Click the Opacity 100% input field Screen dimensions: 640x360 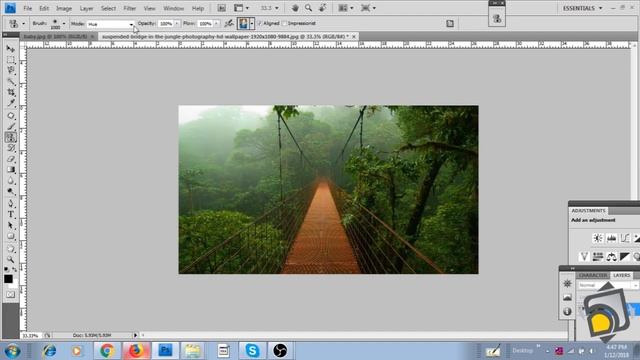pyautogui.click(x=166, y=24)
